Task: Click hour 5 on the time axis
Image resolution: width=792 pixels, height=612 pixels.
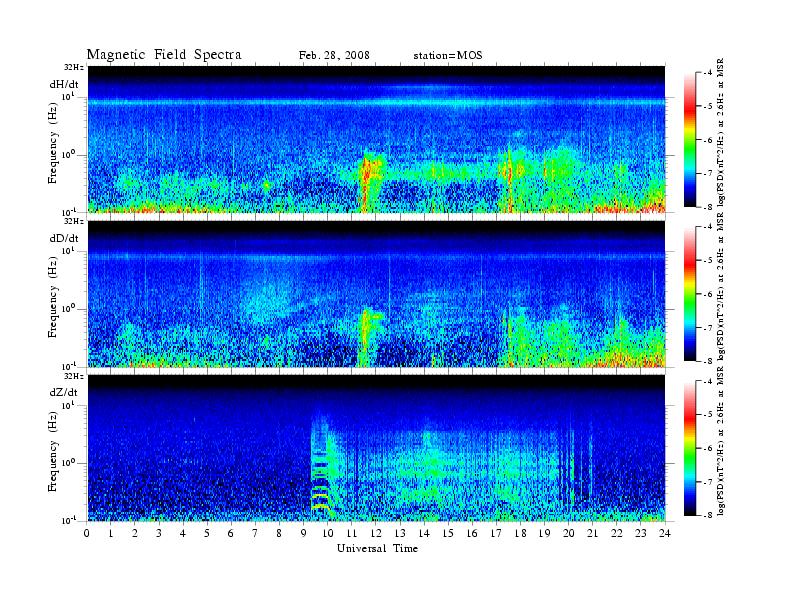Action: [207, 533]
